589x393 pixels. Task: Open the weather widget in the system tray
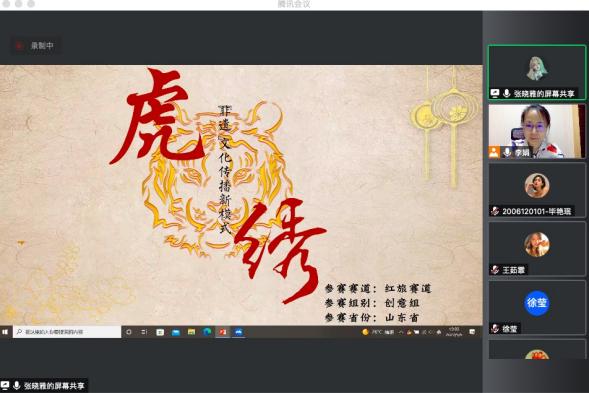coord(377,332)
